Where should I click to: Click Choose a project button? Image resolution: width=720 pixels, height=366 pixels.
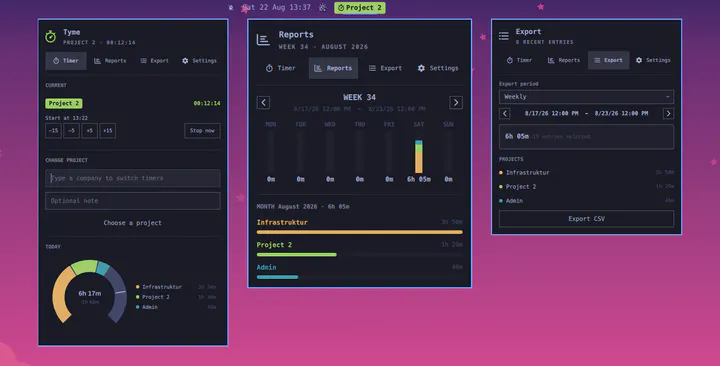(133, 223)
